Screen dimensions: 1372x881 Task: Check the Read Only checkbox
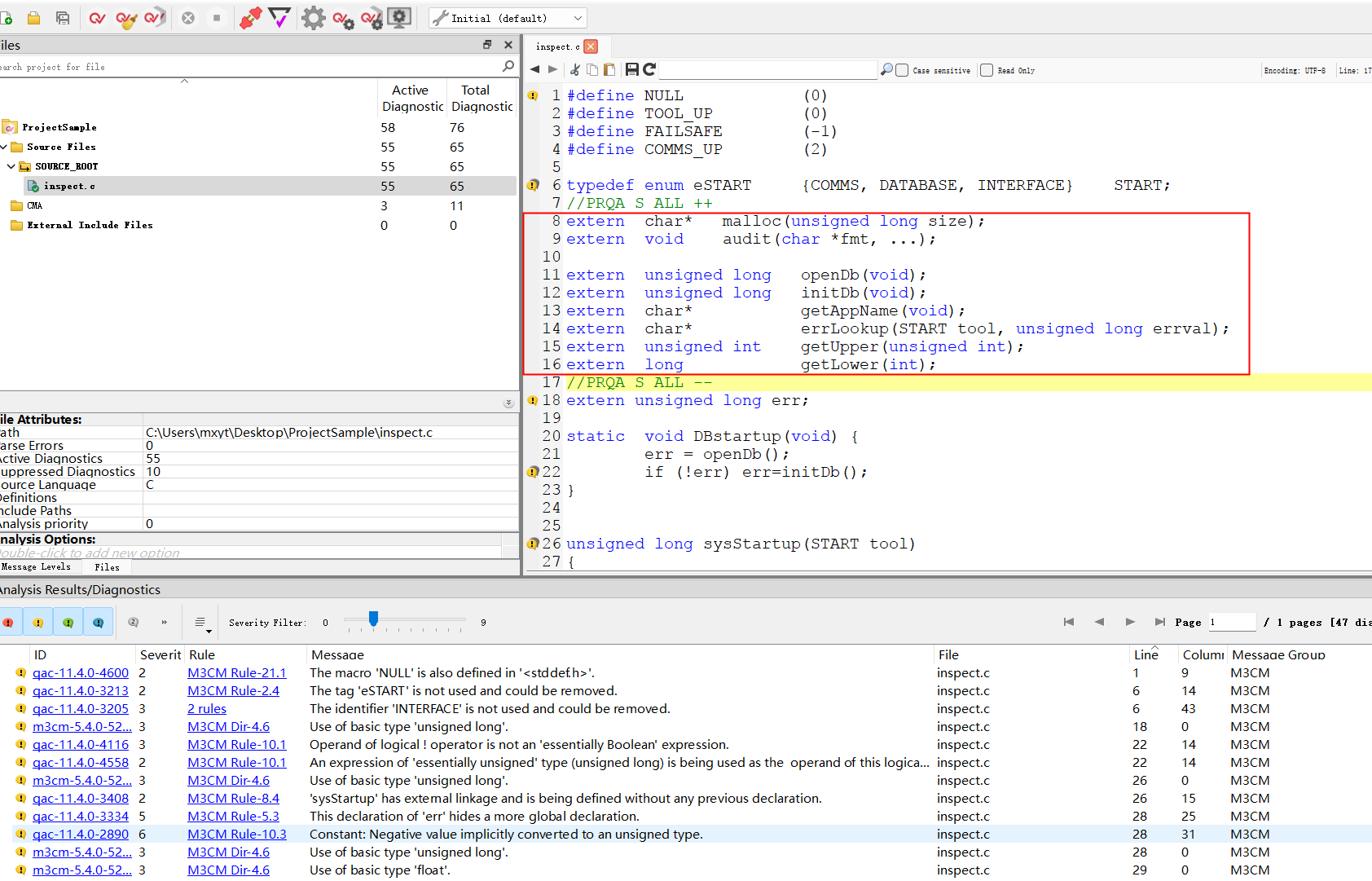click(x=987, y=71)
